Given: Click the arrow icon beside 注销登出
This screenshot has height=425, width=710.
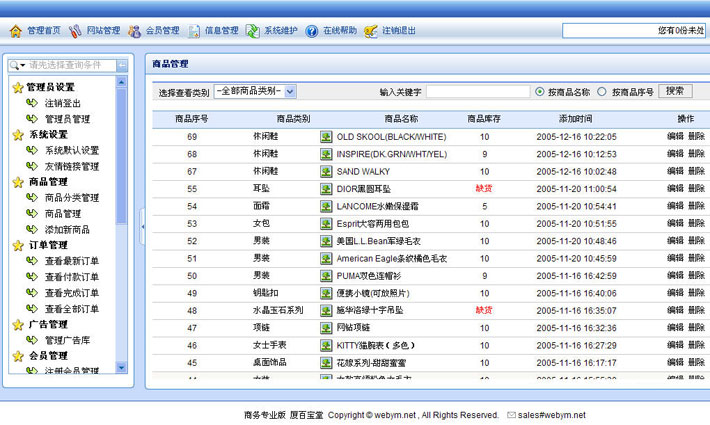Looking at the screenshot, I should [32, 103].
